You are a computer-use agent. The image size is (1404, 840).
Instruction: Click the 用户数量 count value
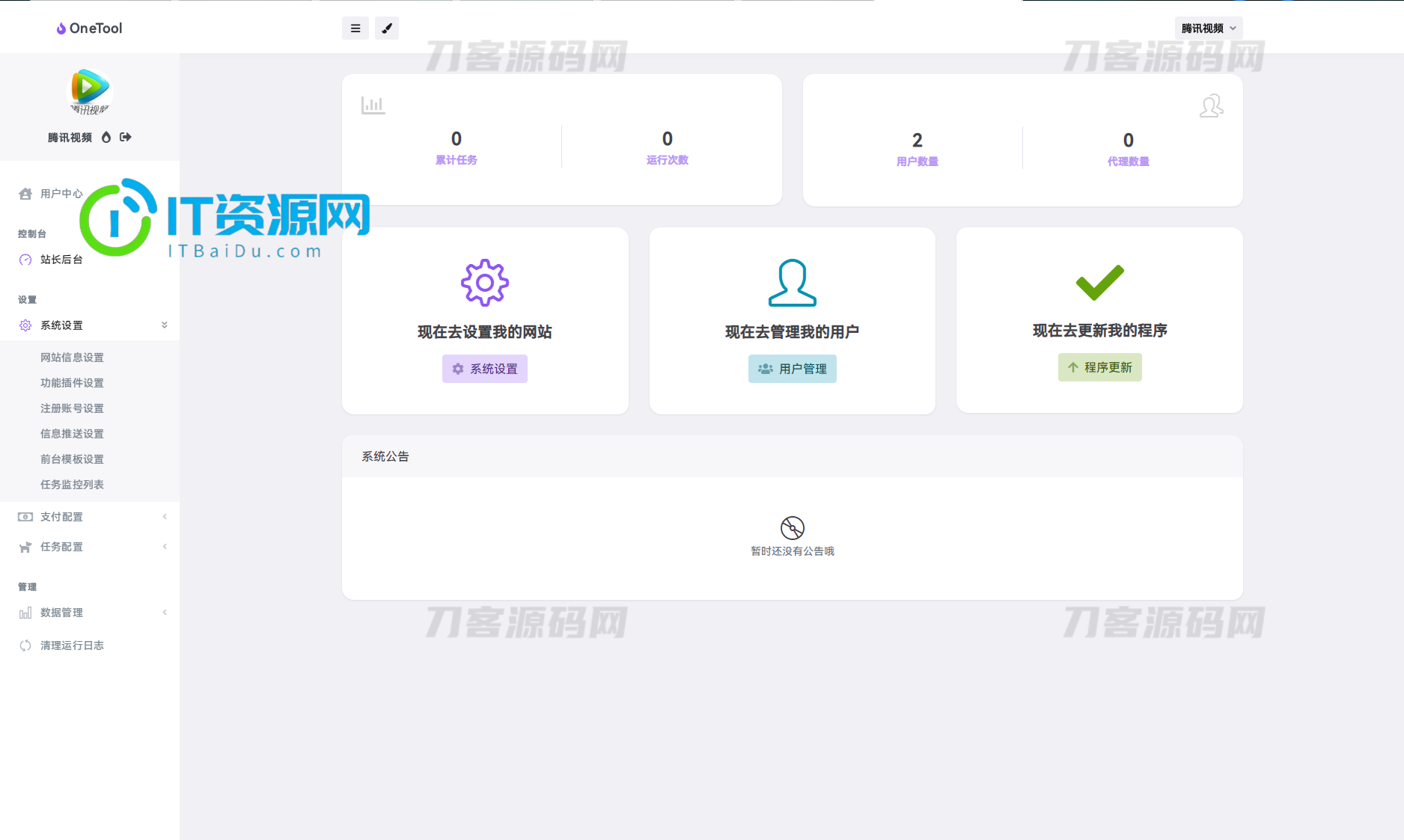point(918,141)
